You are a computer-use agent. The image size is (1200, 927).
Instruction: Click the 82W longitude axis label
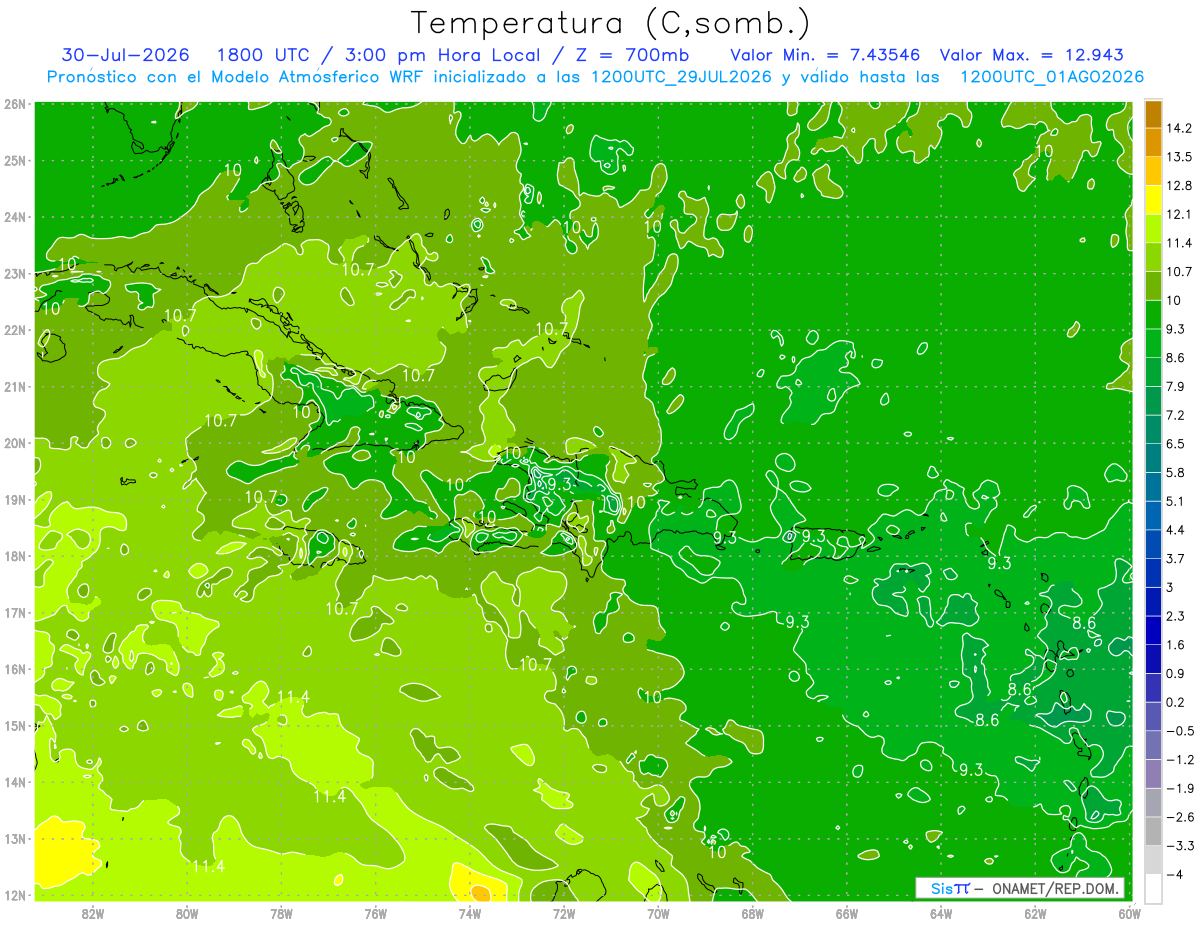[93, 914]
